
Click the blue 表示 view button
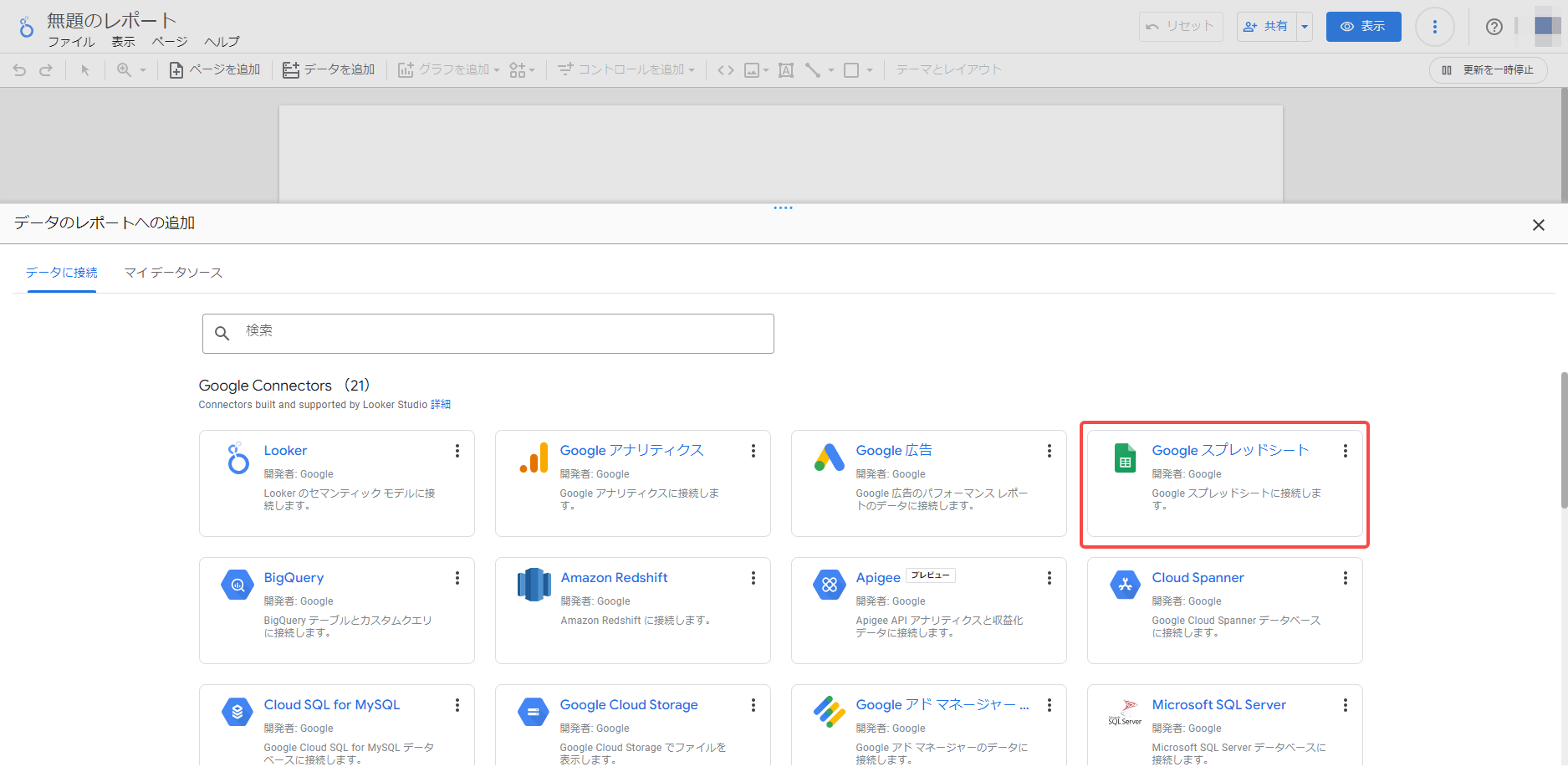[1364, 27]
